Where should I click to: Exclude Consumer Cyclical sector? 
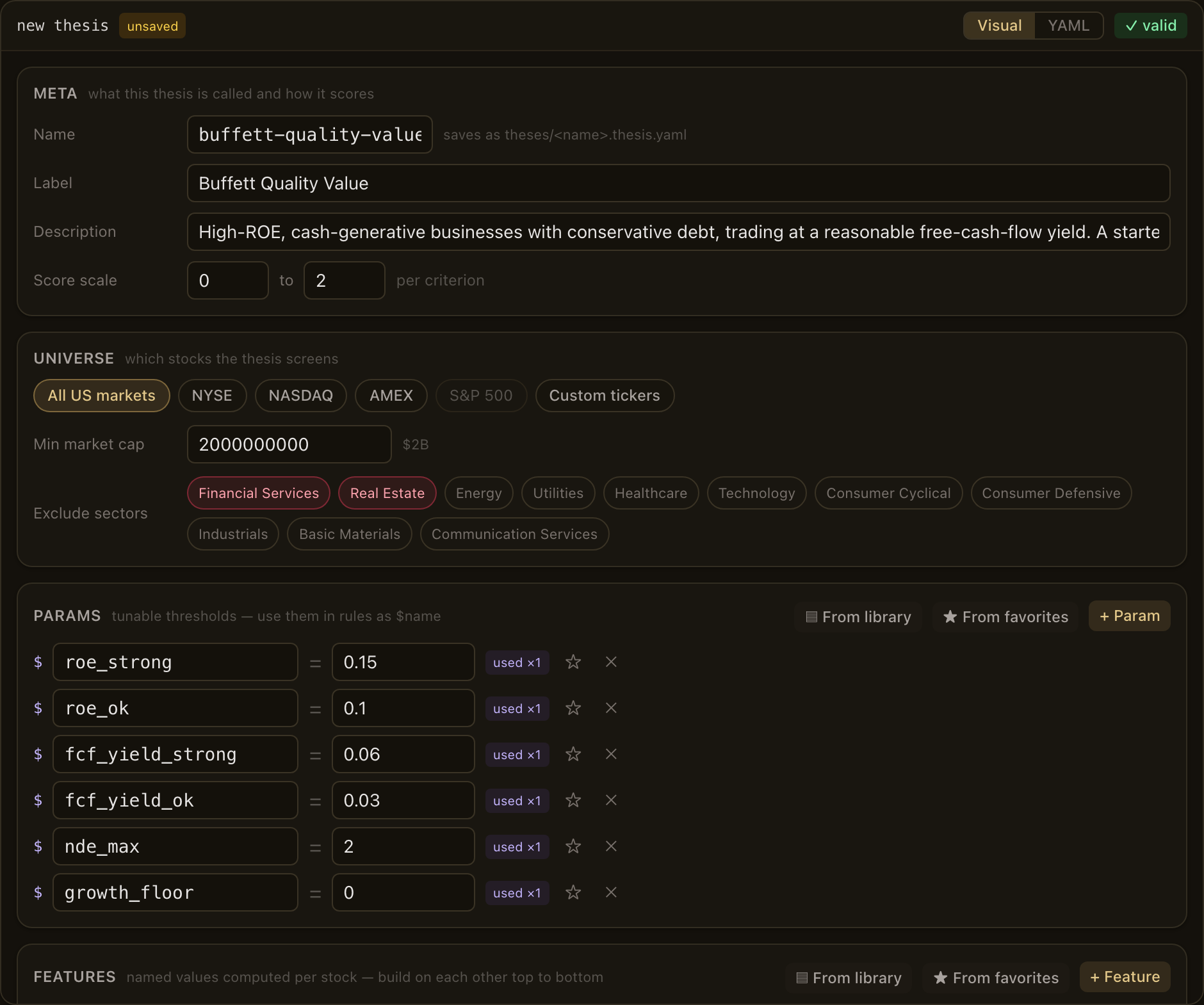pos(888,493)
